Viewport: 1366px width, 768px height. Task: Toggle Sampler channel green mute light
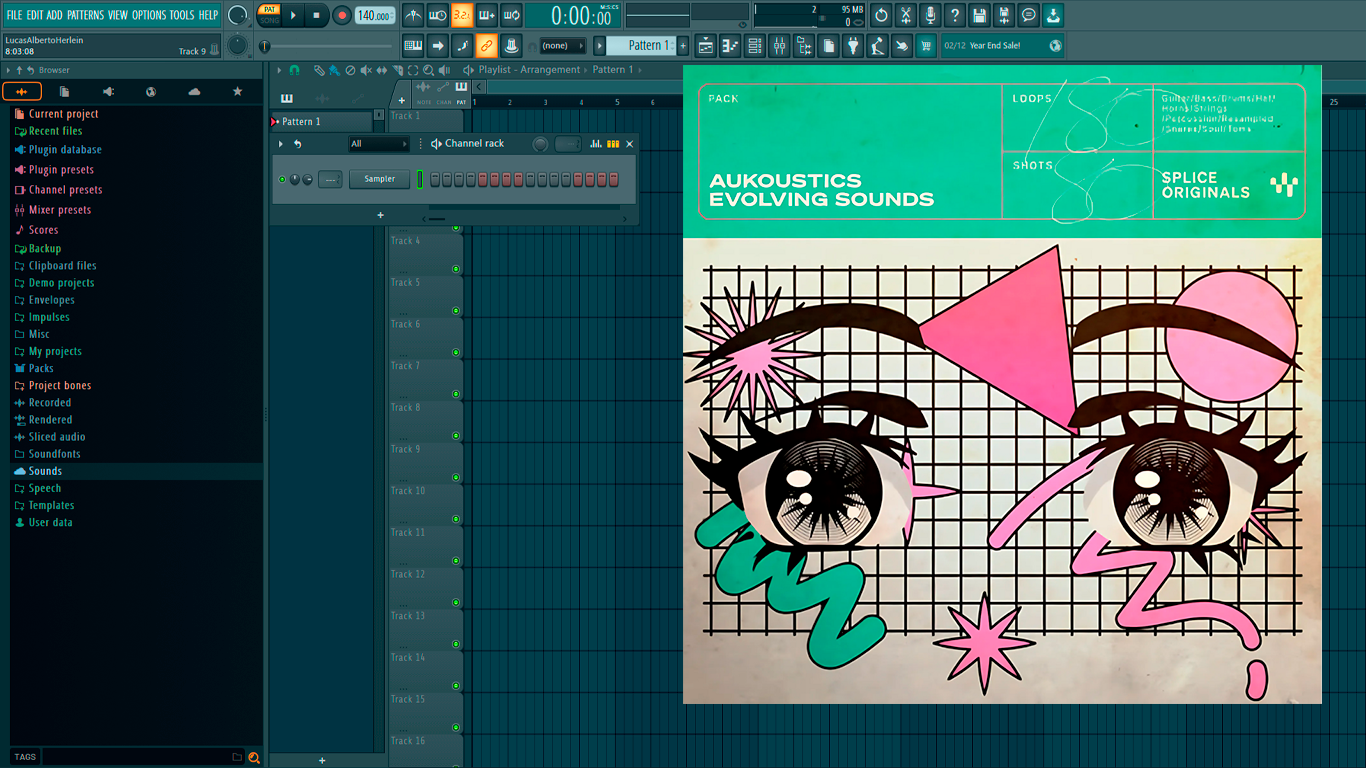pyautogui.click(x=282, y=179)
